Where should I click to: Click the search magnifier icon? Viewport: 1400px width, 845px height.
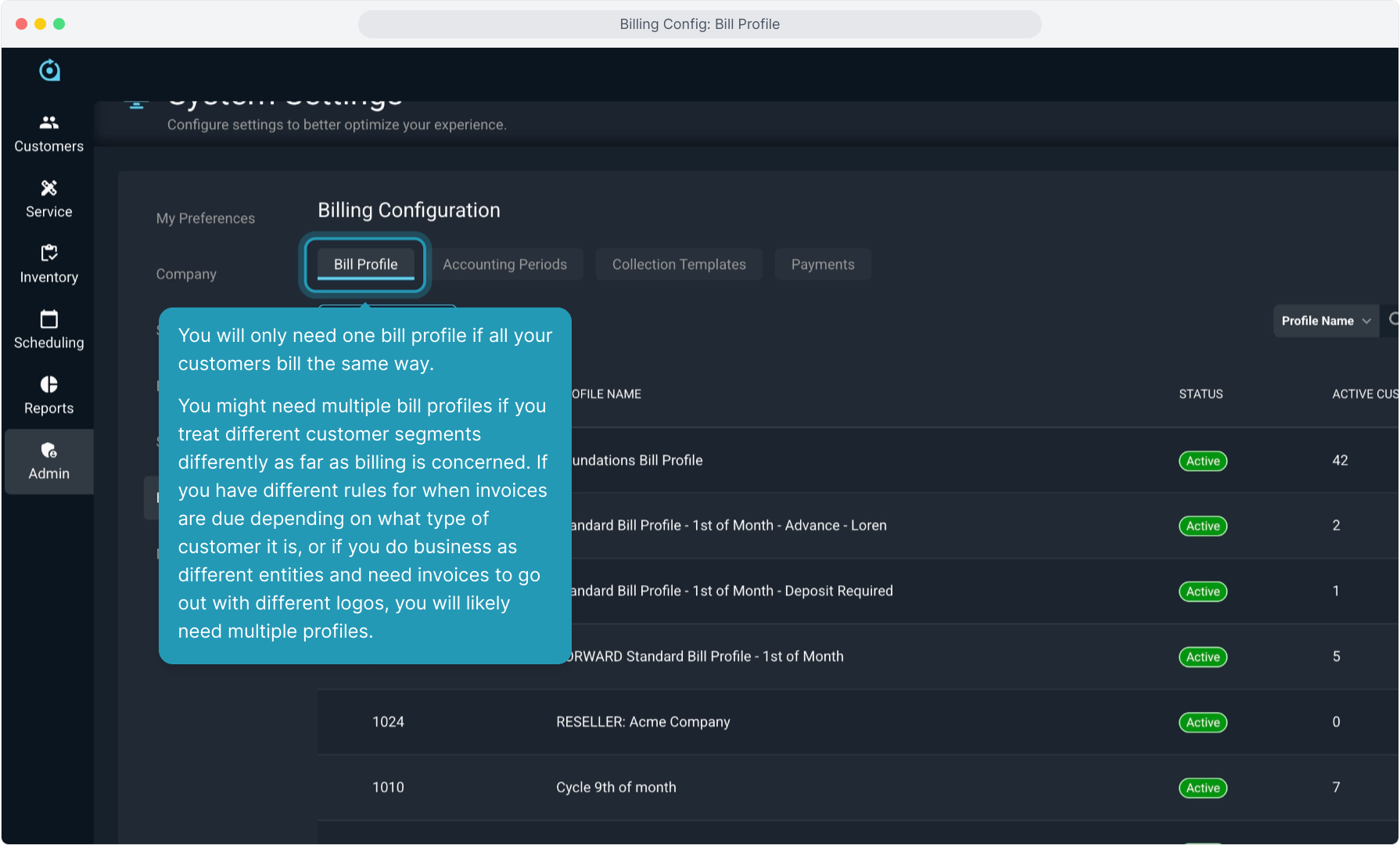coord(1393,320)
